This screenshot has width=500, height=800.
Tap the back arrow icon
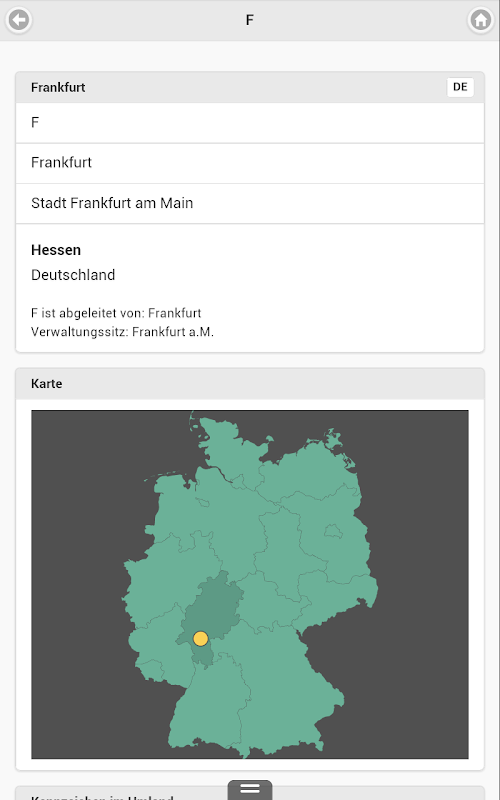tap(19, 20)
